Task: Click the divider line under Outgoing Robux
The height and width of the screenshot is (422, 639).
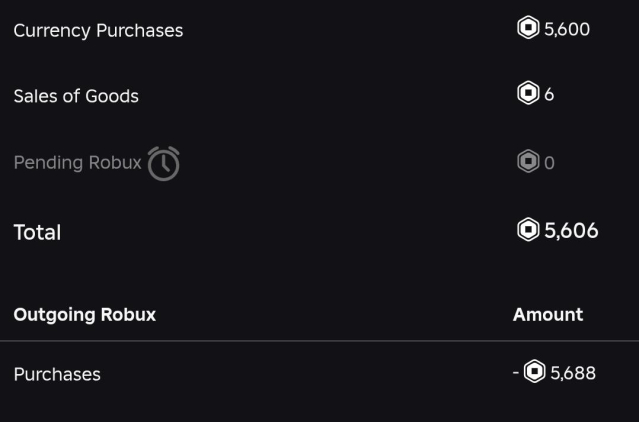Action: [319, 341]
